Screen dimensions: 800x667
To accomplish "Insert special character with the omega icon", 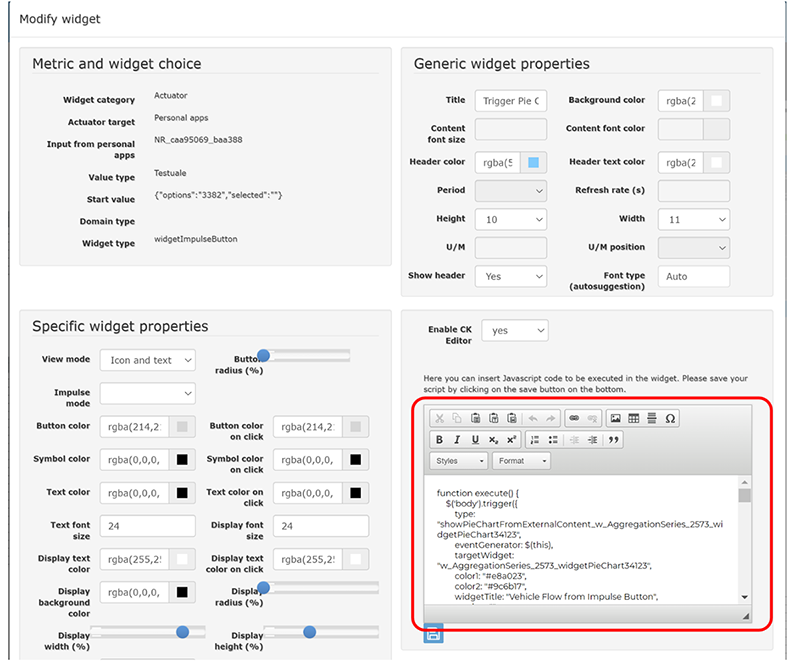I will click(670, 419).
